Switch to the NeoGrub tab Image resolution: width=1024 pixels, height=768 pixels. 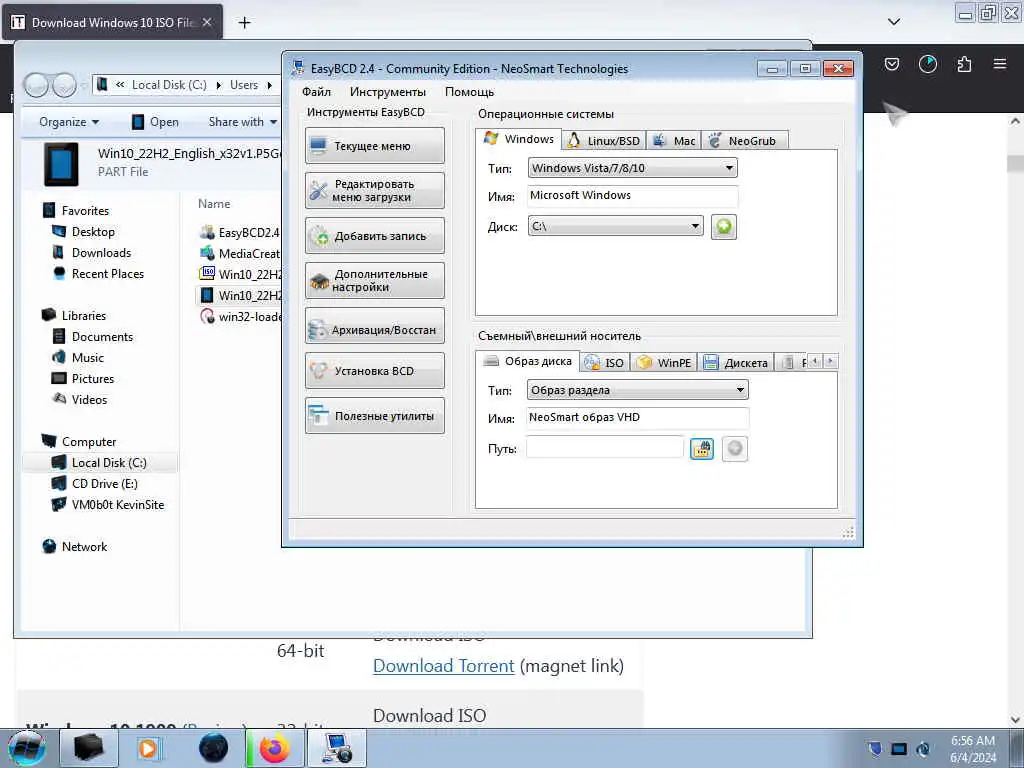pos(744,140)
